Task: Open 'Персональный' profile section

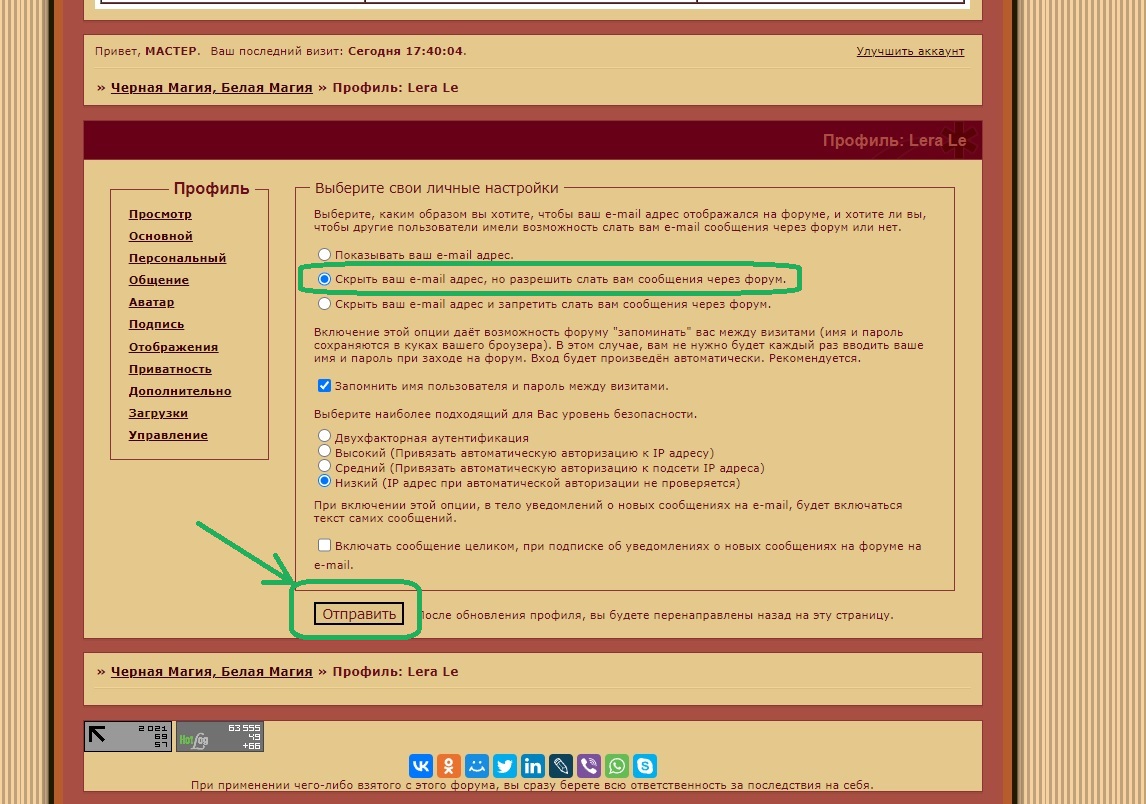Action: tap(178, 258)
